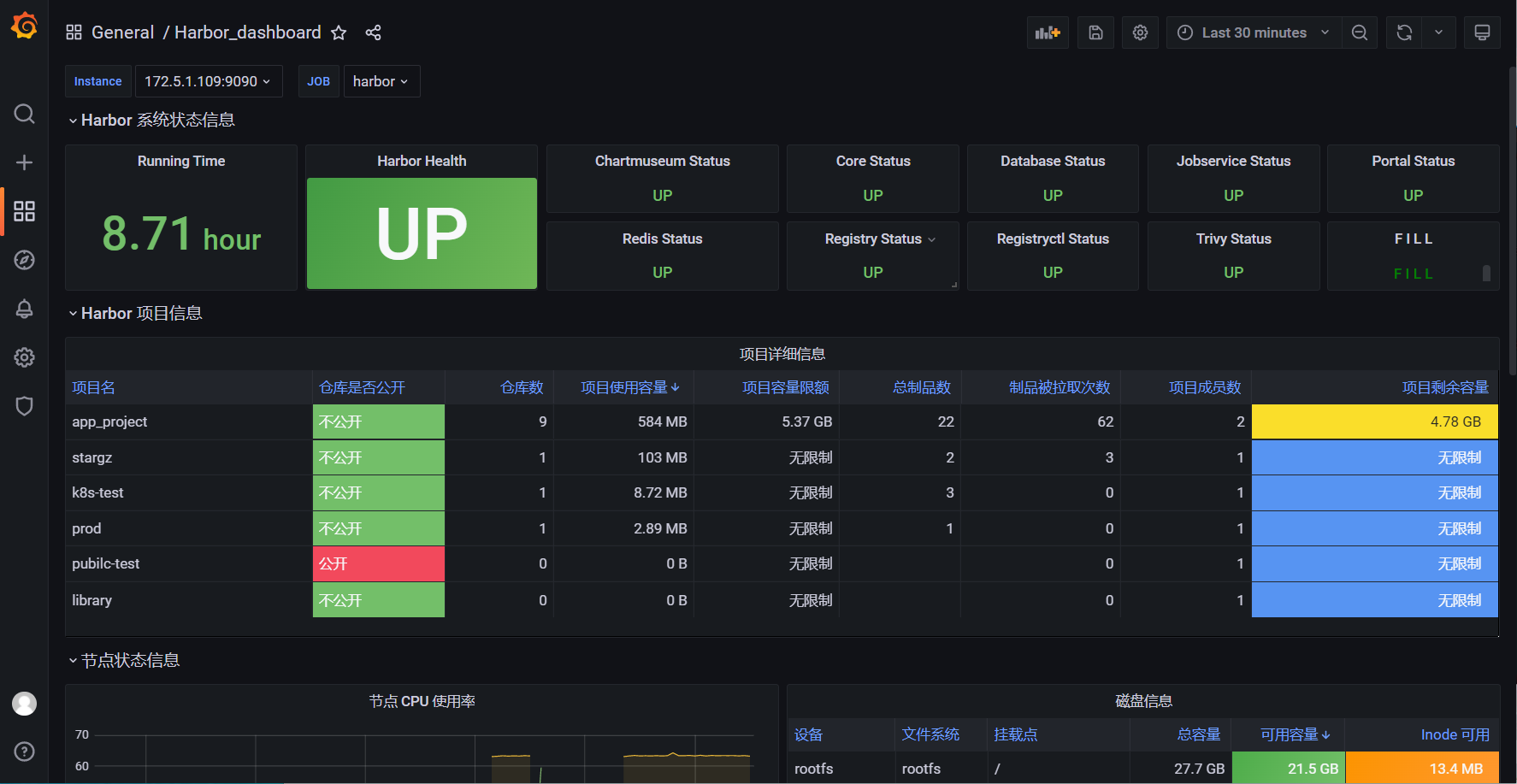1517x784 pixels.
Task: Sort table by 仓库数 column
Action: pyautogui.click(x=522, y=387)
